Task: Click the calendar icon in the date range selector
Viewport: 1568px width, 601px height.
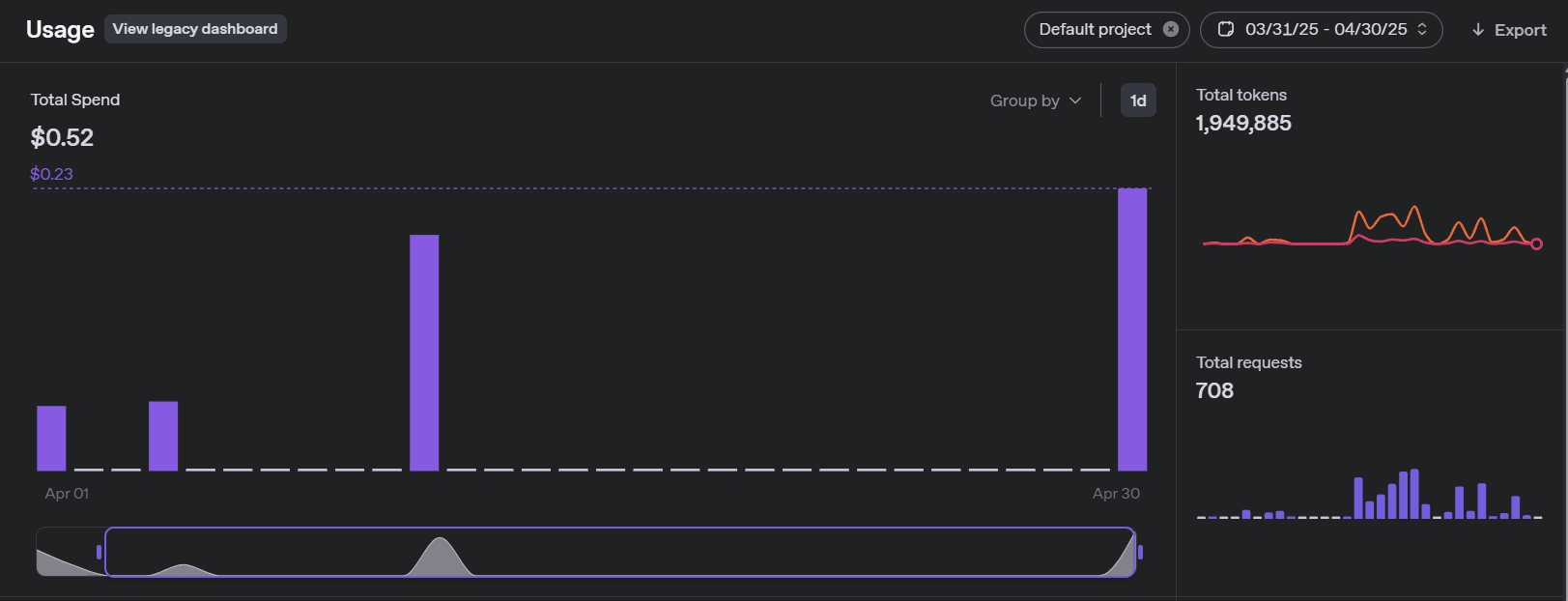Action: coord(1225,29)
